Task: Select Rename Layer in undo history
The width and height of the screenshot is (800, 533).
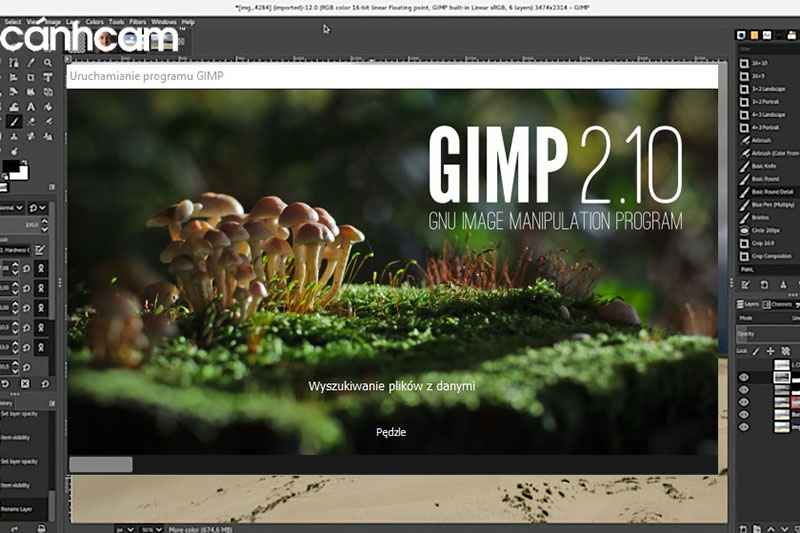Action: (x=24, y=509)
